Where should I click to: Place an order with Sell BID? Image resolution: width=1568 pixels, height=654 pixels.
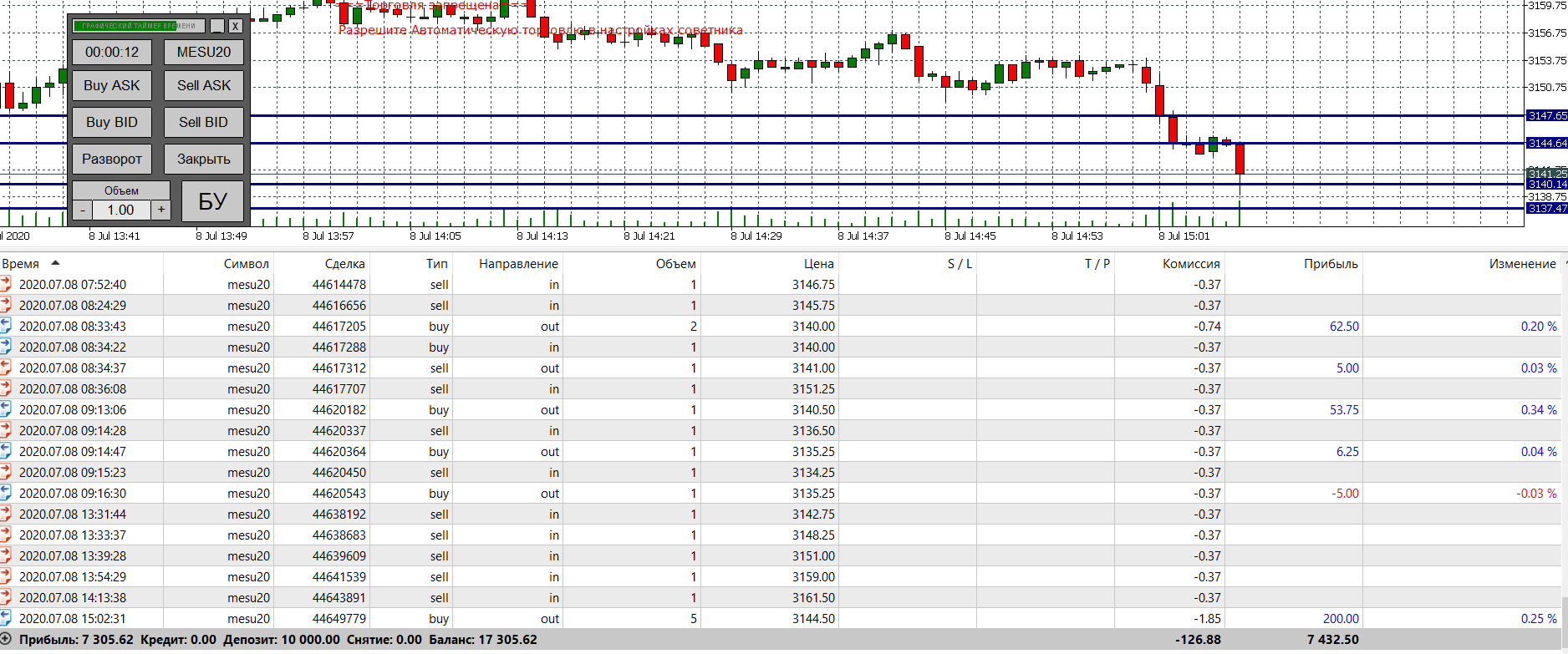(x=204, y=122)
